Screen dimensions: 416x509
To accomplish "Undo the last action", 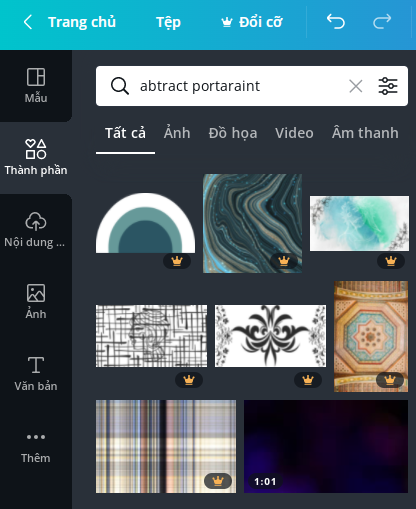I will point(336,22).
